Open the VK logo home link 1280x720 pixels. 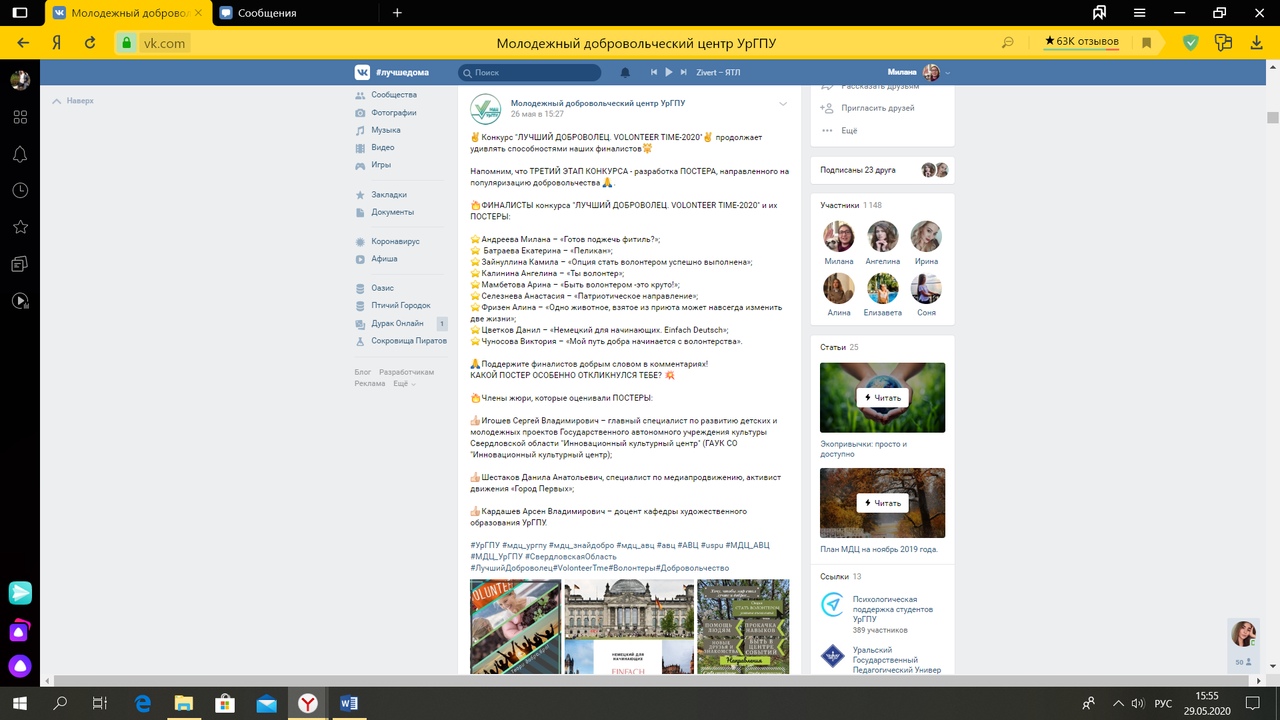362,72
